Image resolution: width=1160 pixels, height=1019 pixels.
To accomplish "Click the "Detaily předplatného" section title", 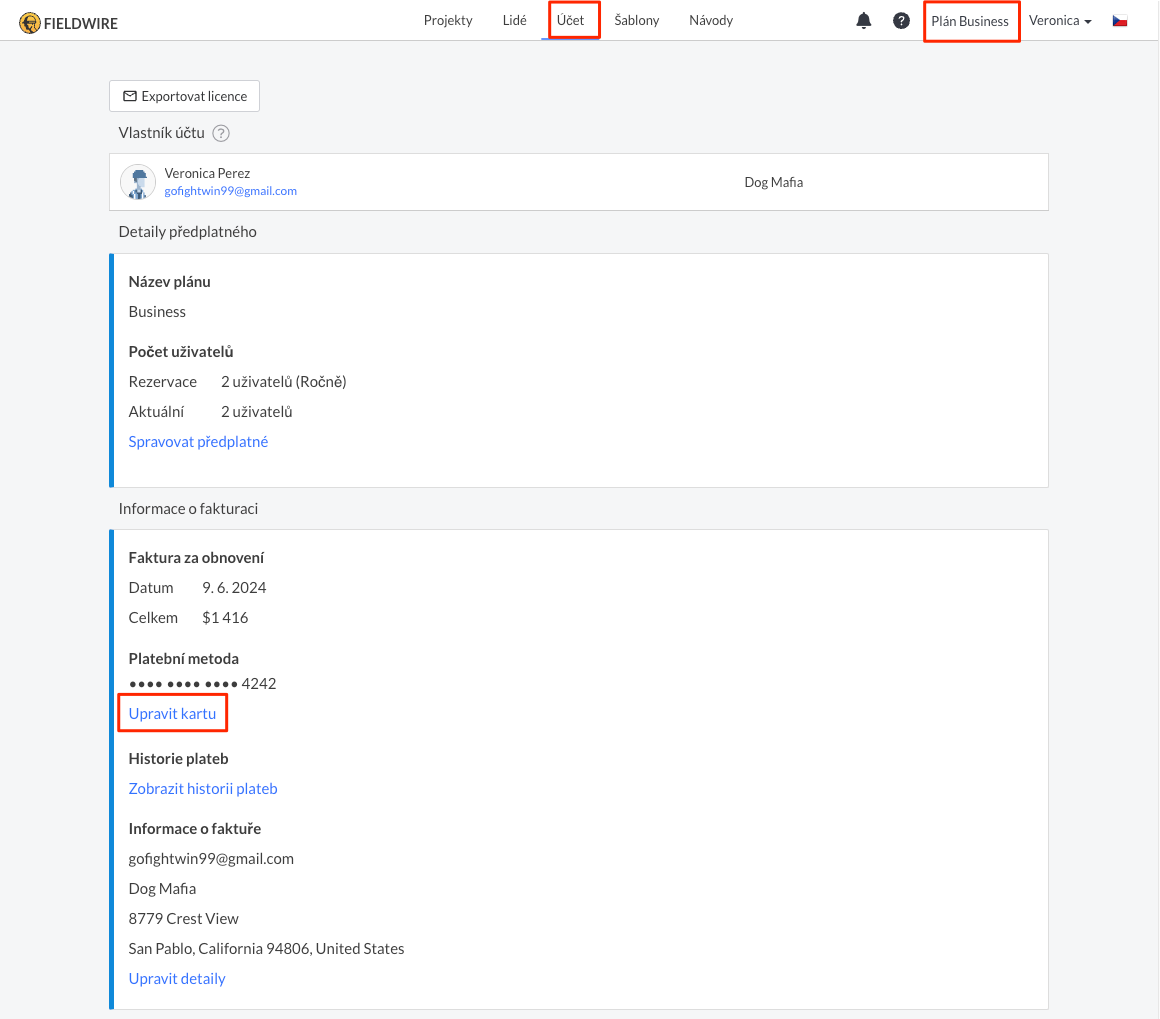I will [188, 232].
